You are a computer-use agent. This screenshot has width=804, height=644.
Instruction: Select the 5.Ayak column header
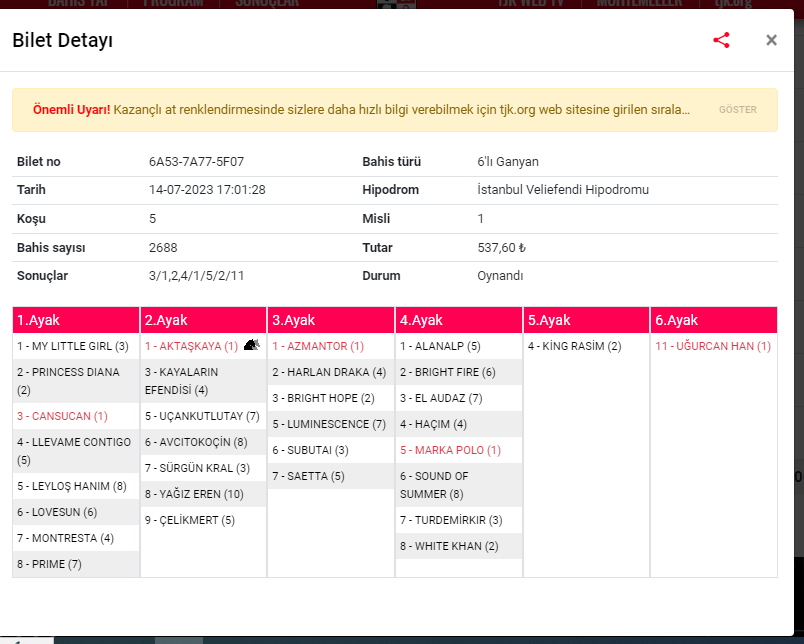tap(587, 320)
